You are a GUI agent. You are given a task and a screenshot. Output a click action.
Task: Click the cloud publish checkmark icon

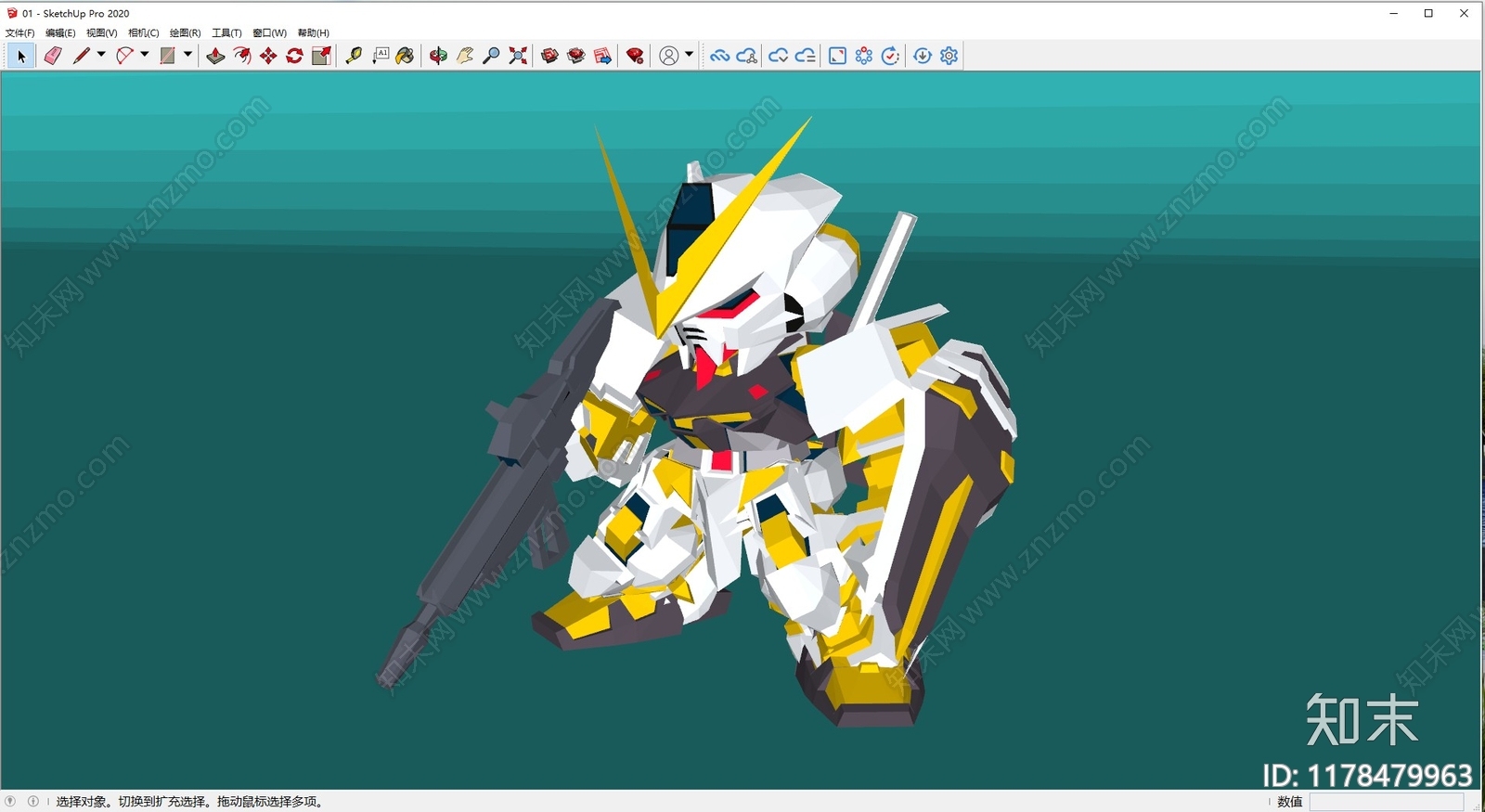tap(778, 56)
